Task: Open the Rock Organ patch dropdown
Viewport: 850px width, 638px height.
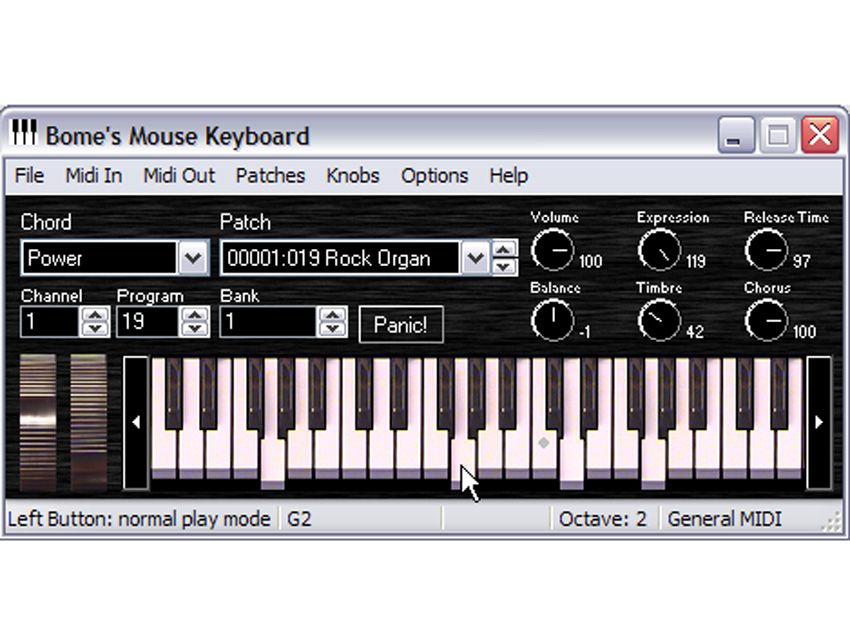Action: 478,258
